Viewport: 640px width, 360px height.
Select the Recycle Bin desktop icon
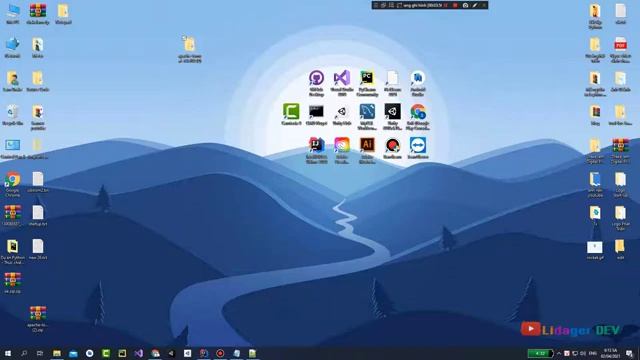tap(13, 114)
